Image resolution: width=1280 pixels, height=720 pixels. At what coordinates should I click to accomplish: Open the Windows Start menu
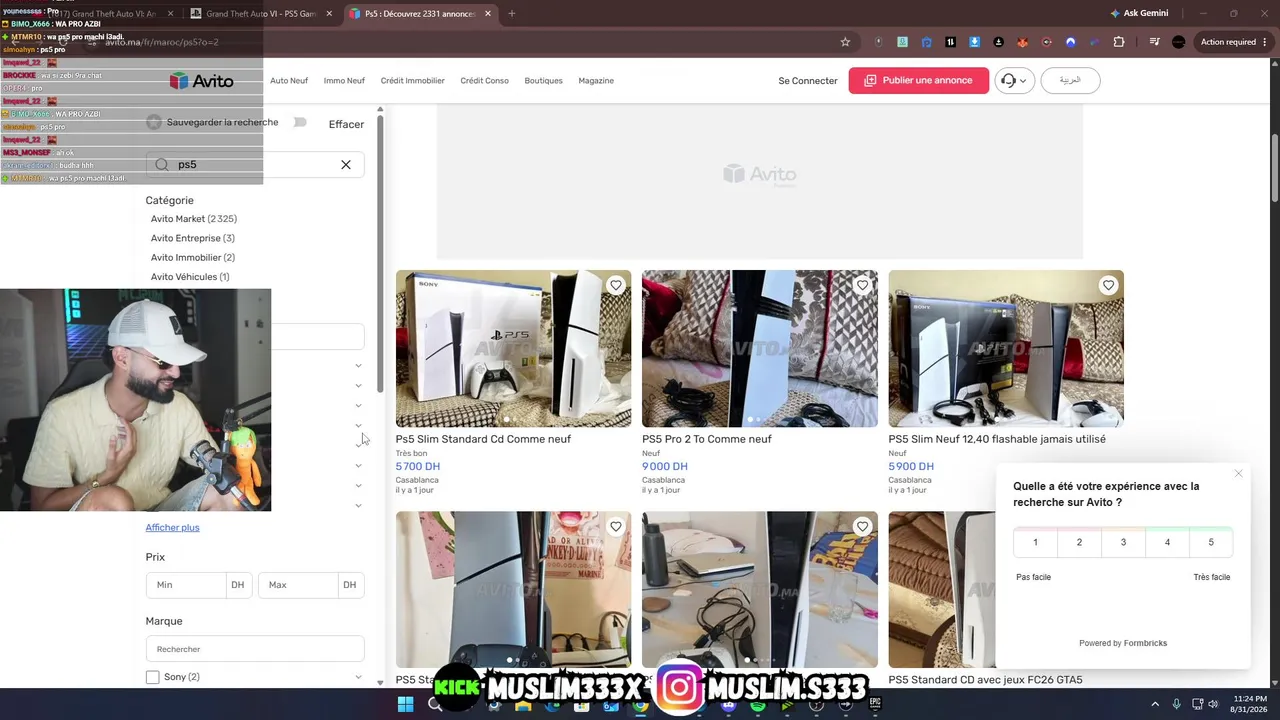(405, 705)
